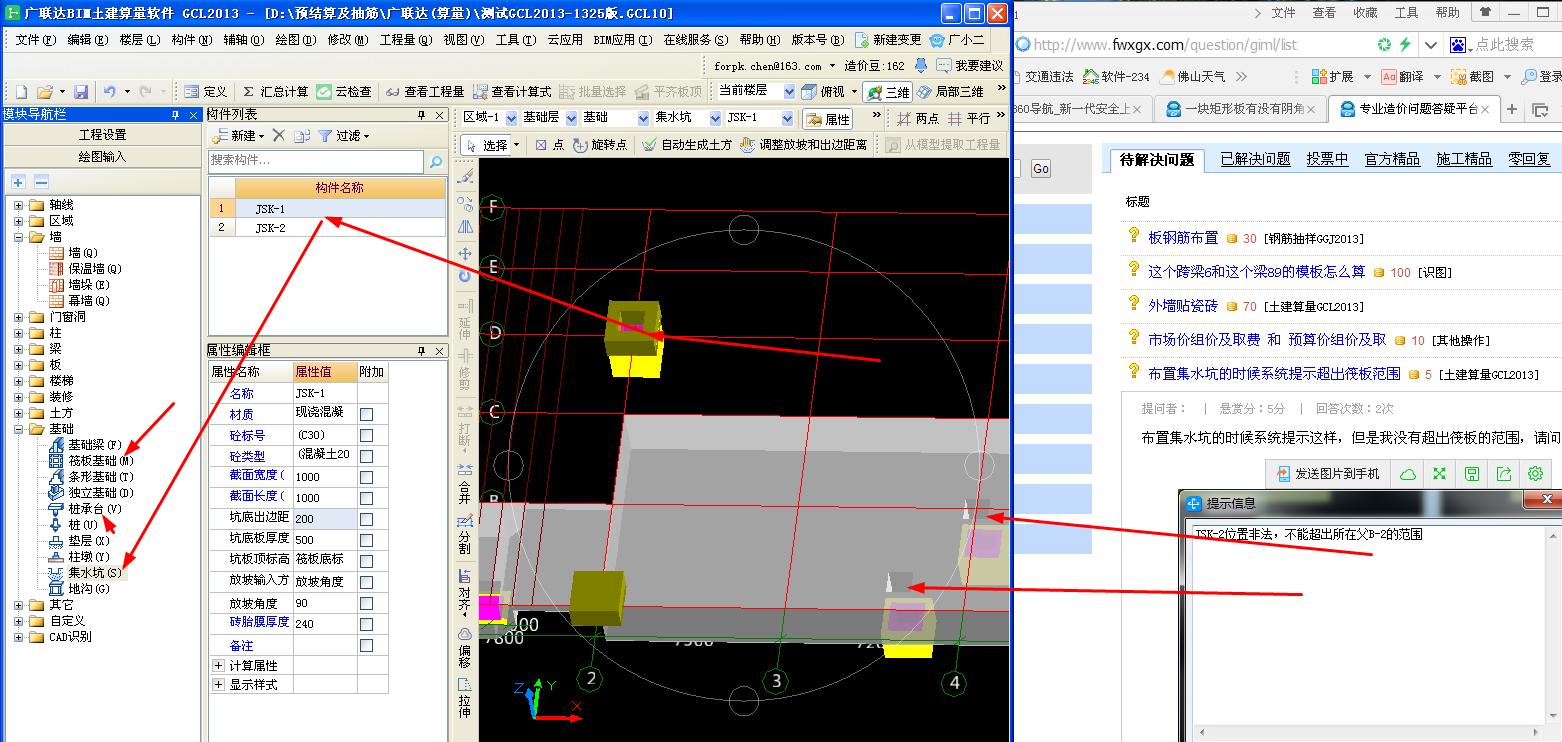Open the 工程量(Q) menu
1562x742 pixels.
tap(405, 40)
